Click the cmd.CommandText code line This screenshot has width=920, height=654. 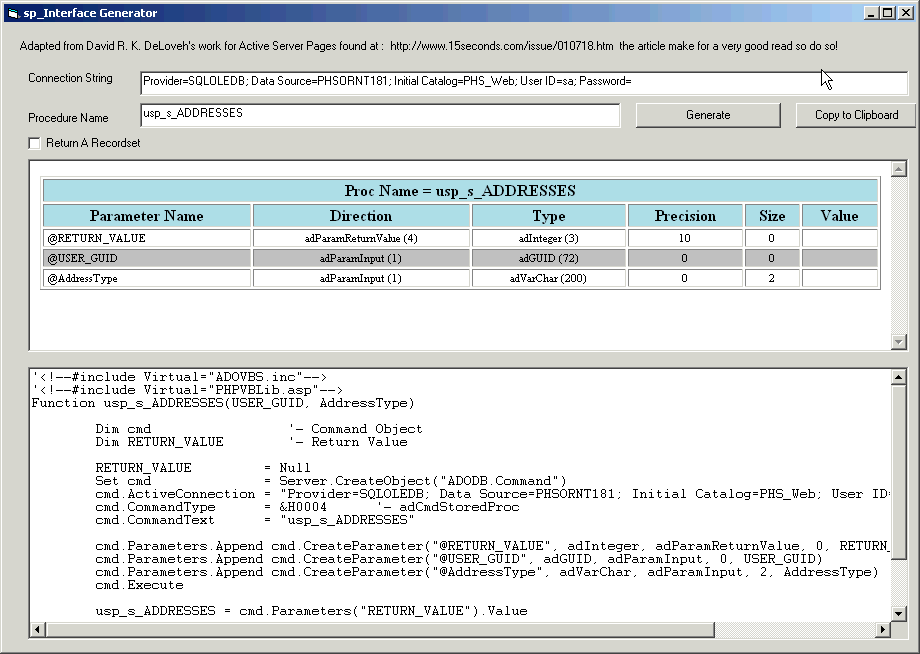(255, 520)
